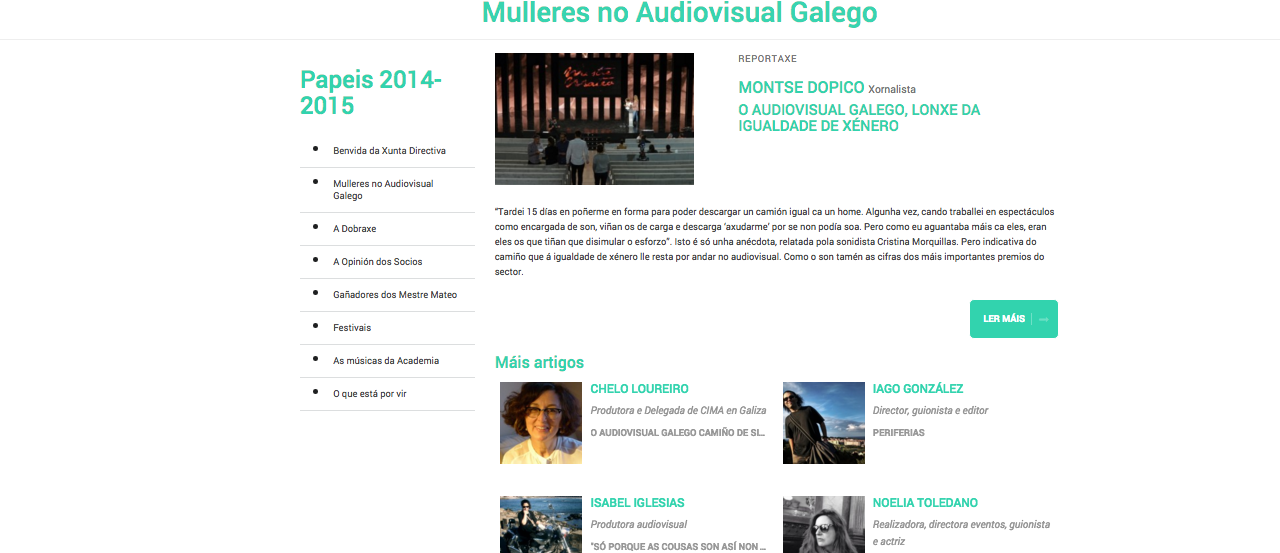Click the arrow icon in LER MÁIS button

point(1044,319)
